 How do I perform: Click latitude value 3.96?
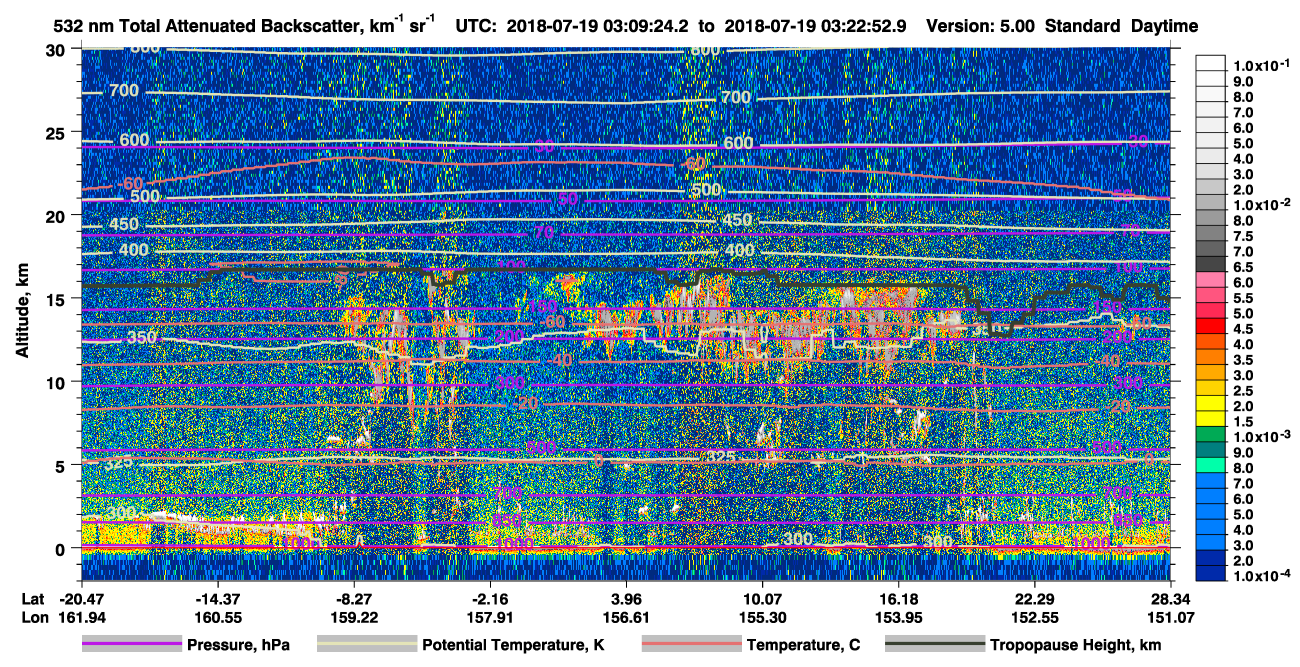626,599
